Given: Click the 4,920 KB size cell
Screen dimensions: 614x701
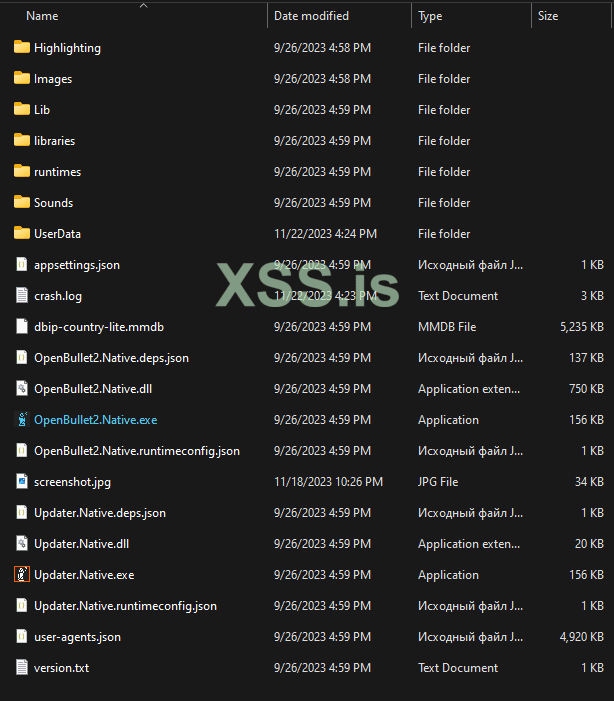Looking at the screenshot, I should click(x=582, y=637).
